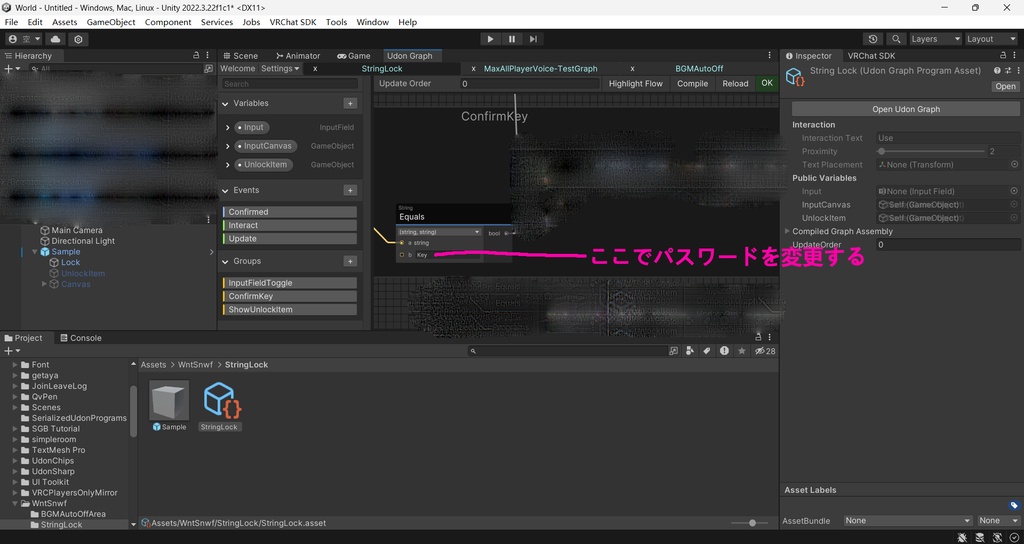Open the Unity account dropdown
The height and width of the screenshot is (544, 1024).
click(x=24, y=39)
